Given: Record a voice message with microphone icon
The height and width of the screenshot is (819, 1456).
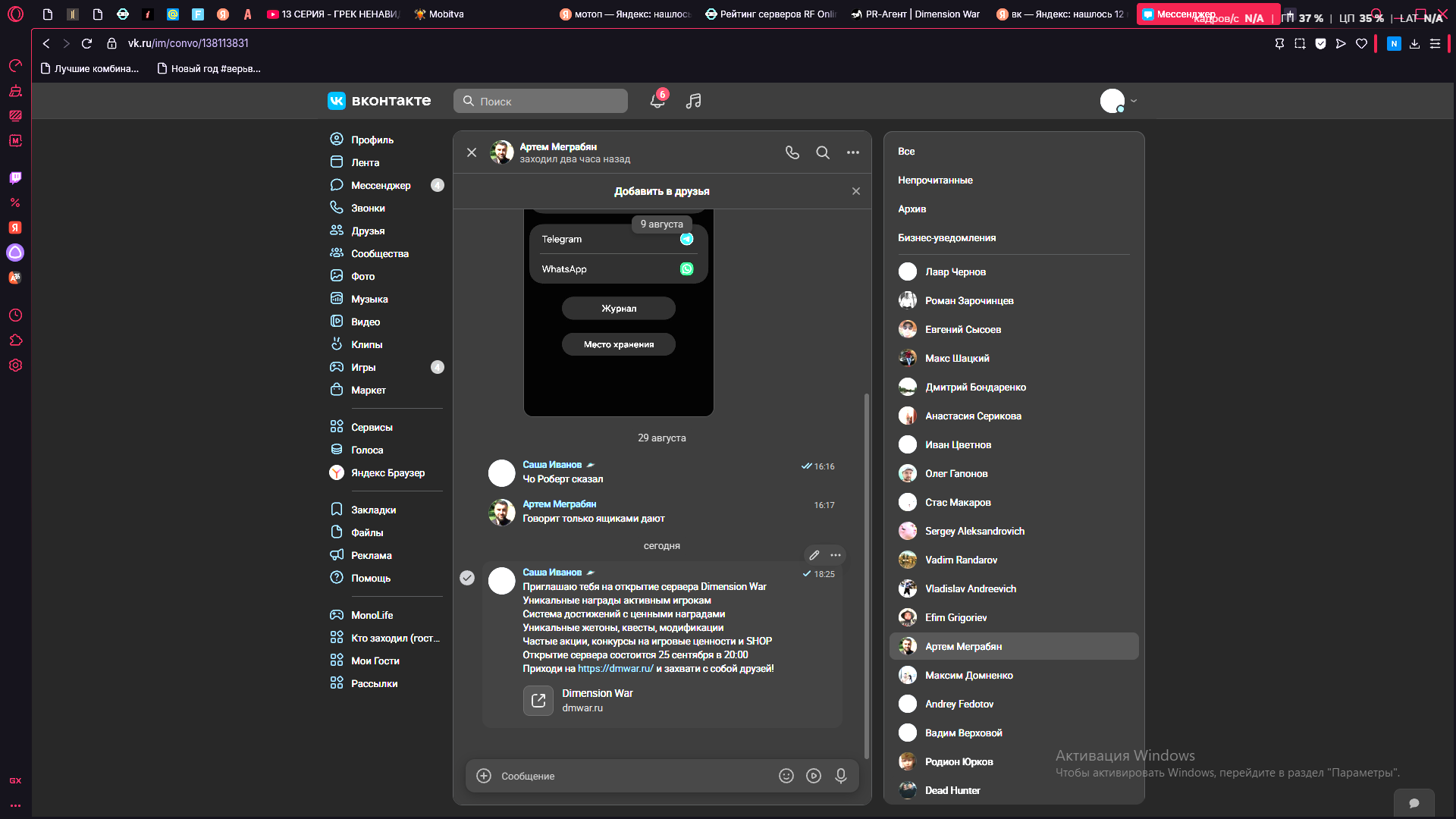Looking at the screenshot, I should (841, 776).
